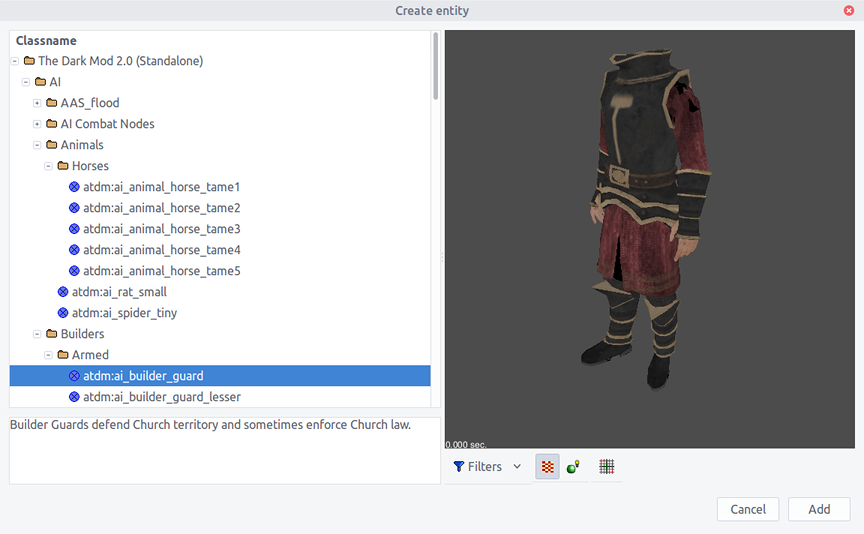Click the horse_tame3 entity class icon

click(x=74, y=229)
